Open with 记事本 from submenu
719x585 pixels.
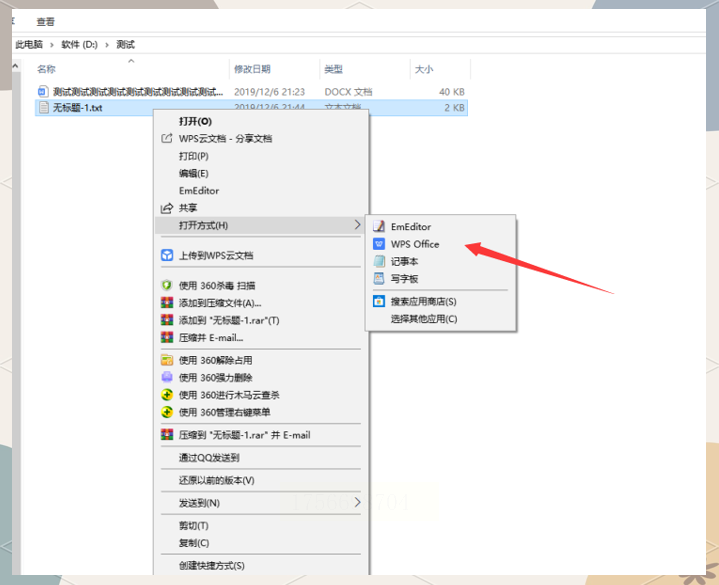pyautogui.click(x=404, y=261)
